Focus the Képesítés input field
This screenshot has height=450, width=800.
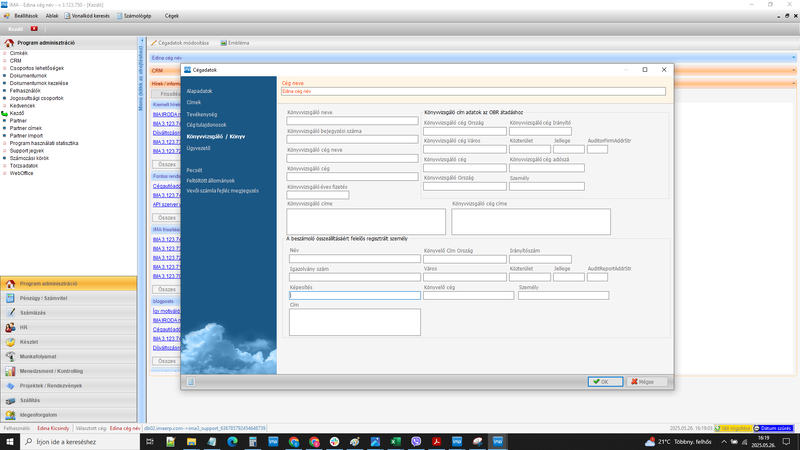(x=355, y=295)
